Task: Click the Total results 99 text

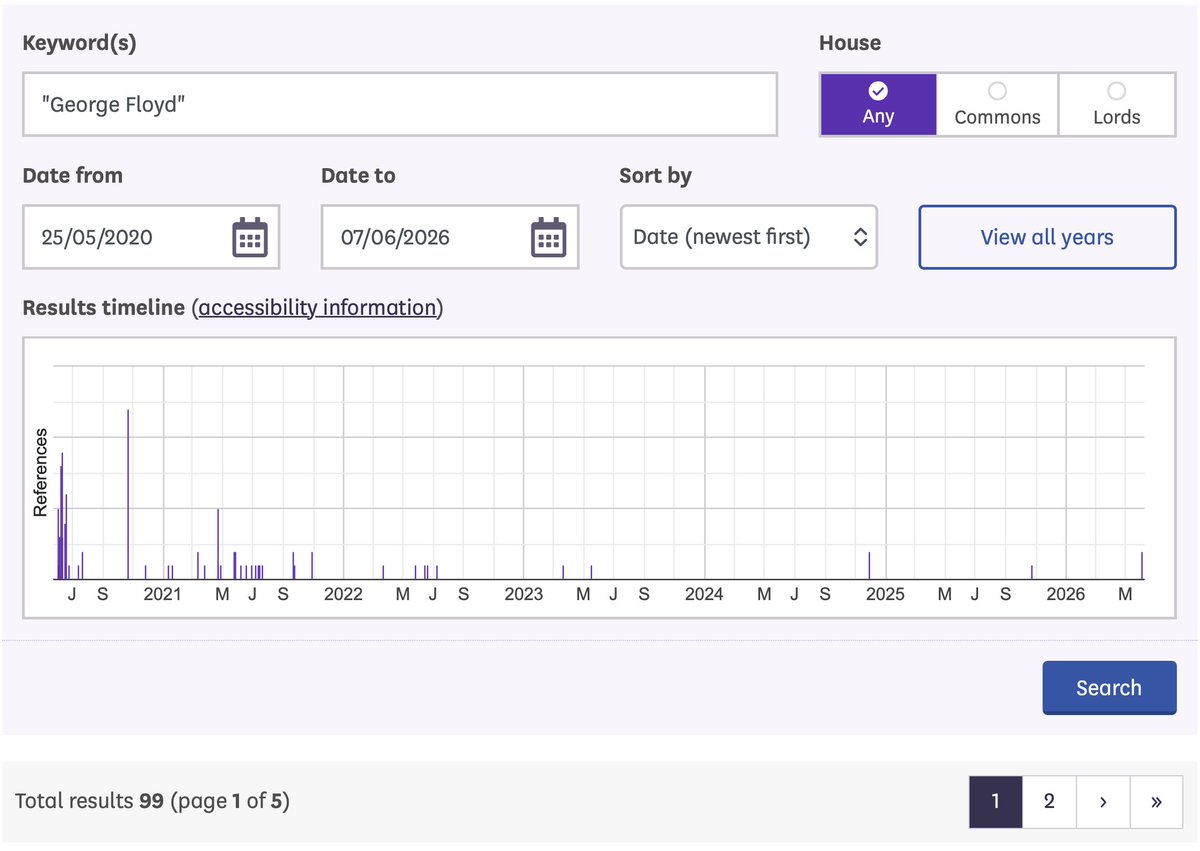Action: (x=89, y=801)
